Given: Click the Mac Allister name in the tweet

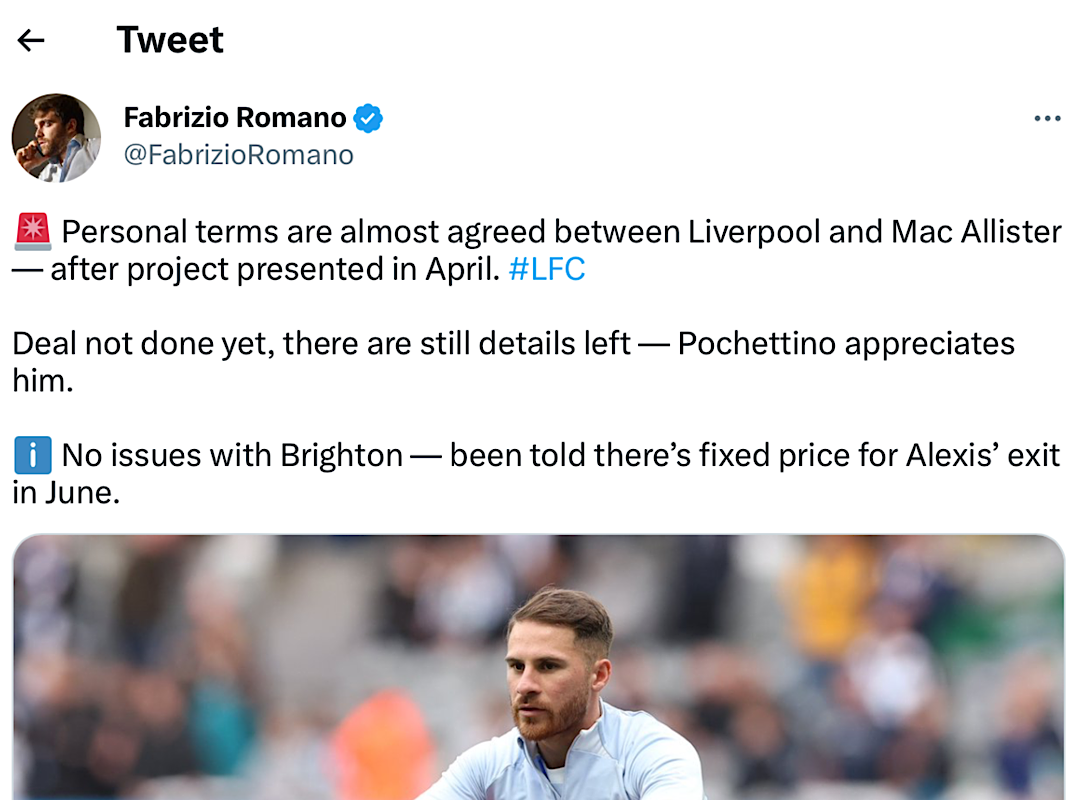Looking at the screenshot, I should (976, 232).
